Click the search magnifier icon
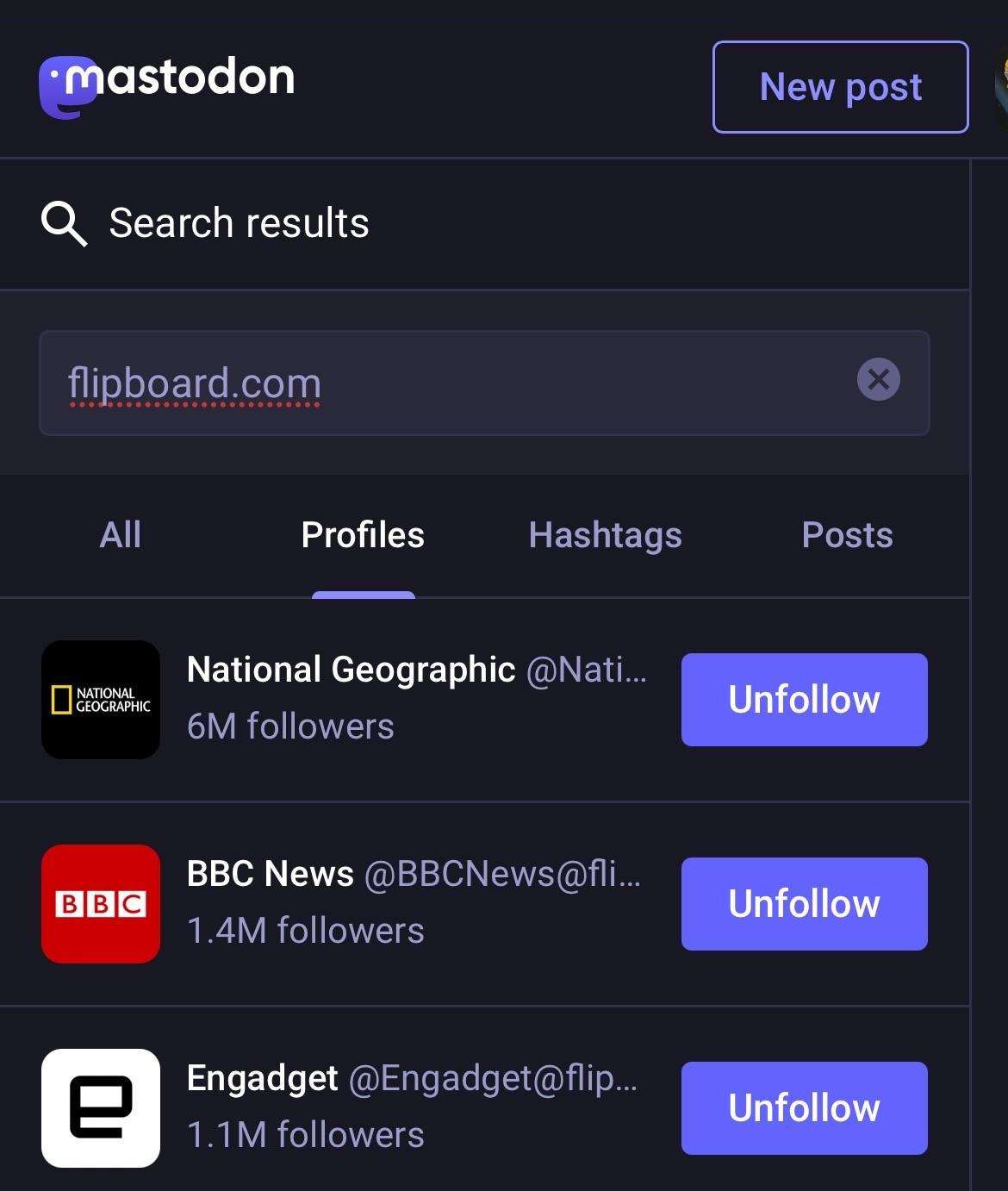1008x1191 pixels. click(x=64, y=224)
